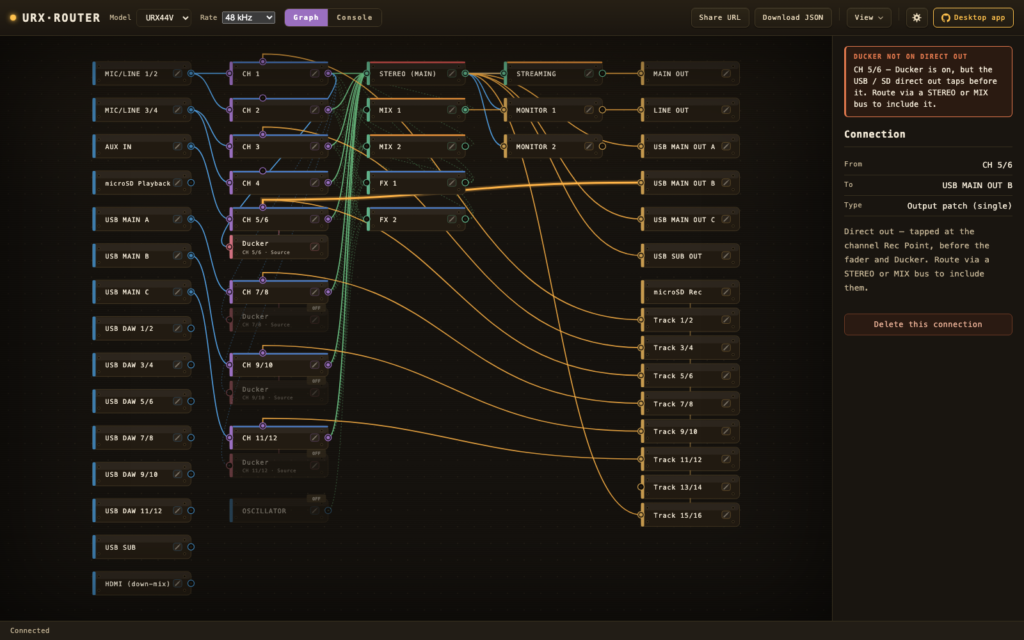Click the edit pencil on CH 5/6 node
This screenshot has height=640, width=1024.
(314, 219)
